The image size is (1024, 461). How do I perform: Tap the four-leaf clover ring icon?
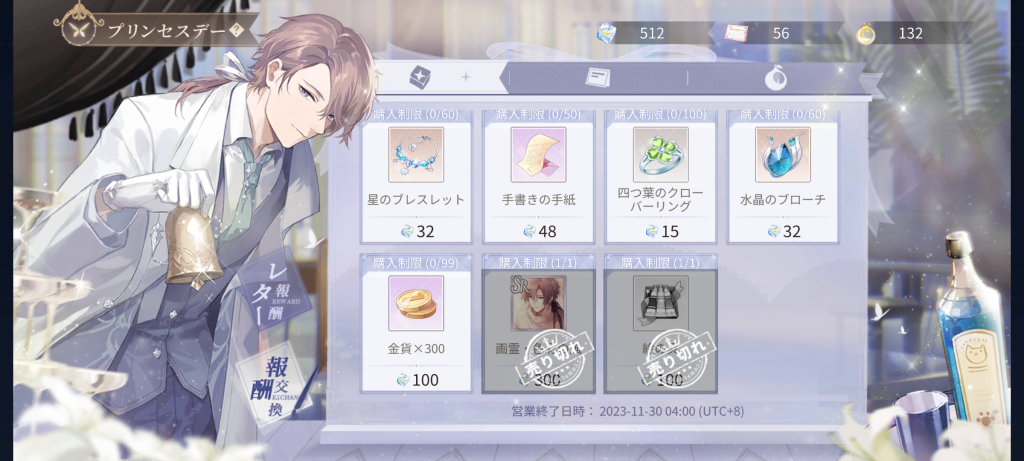[660, 155]
